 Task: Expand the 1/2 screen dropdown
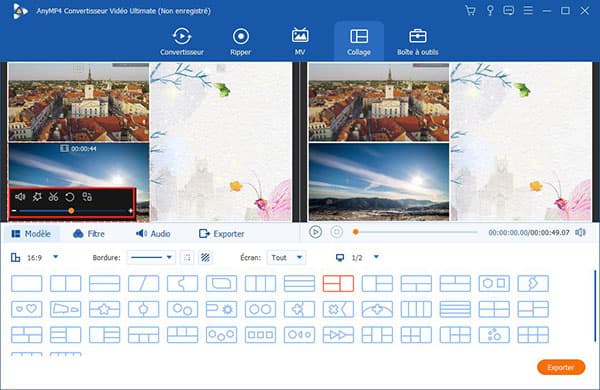pyautogui.click(x=376, y=257)
